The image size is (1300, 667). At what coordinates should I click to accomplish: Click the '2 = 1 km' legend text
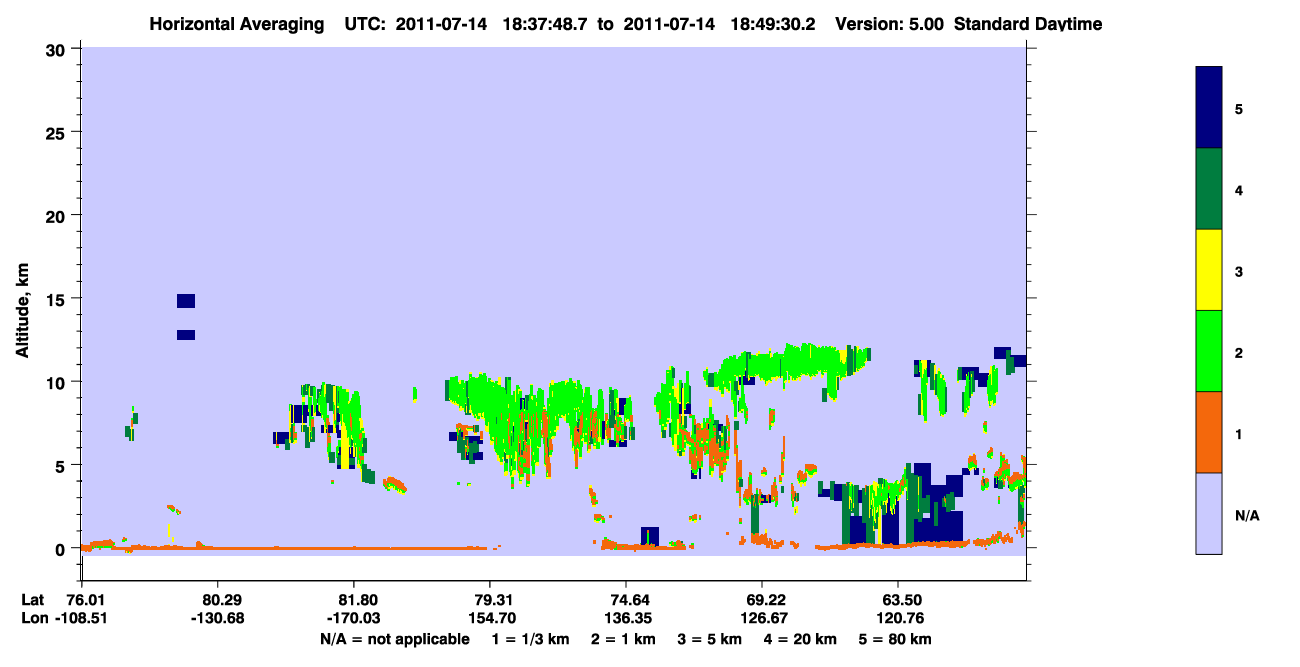(x=623, y=639)
